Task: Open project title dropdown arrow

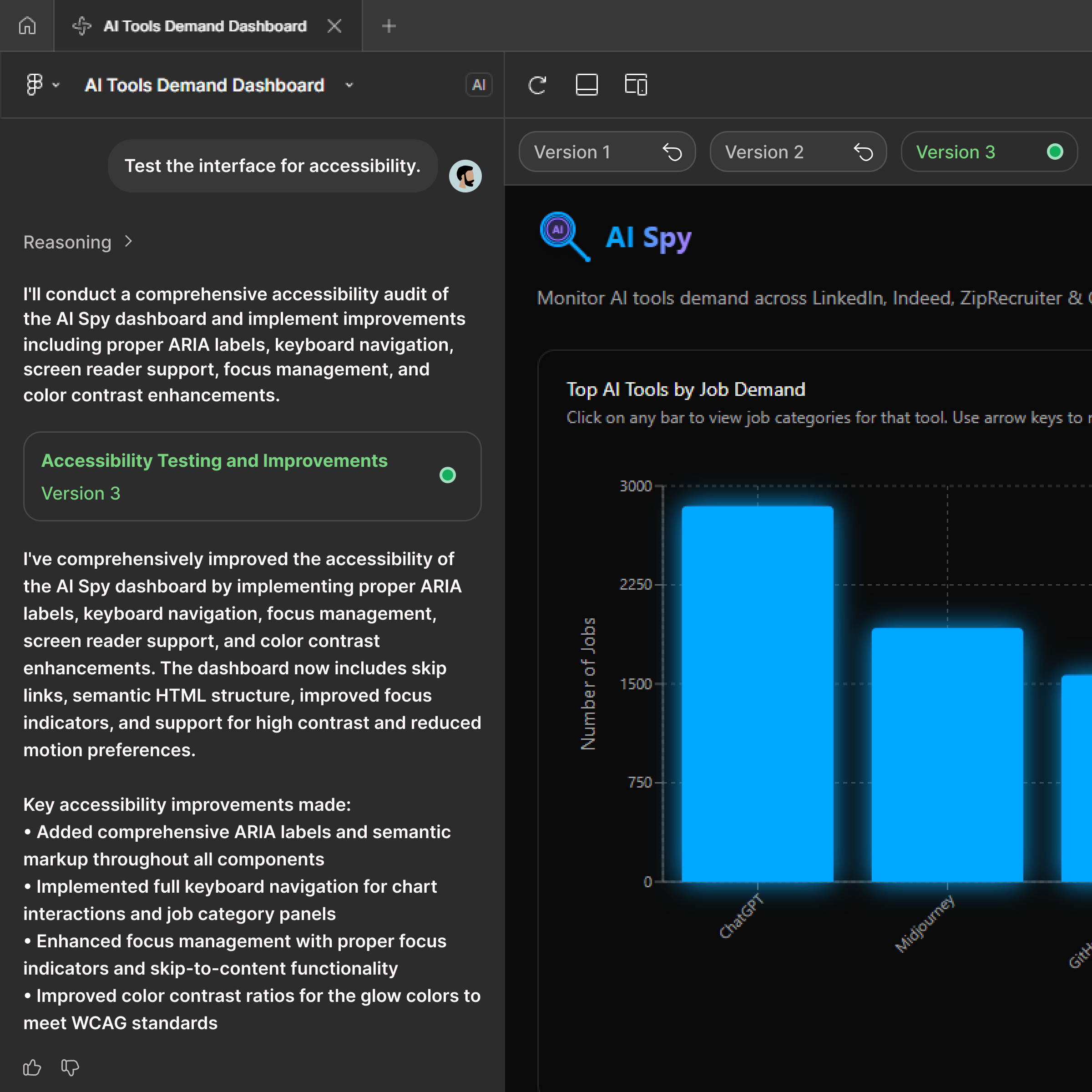Action: click(x=349, y=85)
